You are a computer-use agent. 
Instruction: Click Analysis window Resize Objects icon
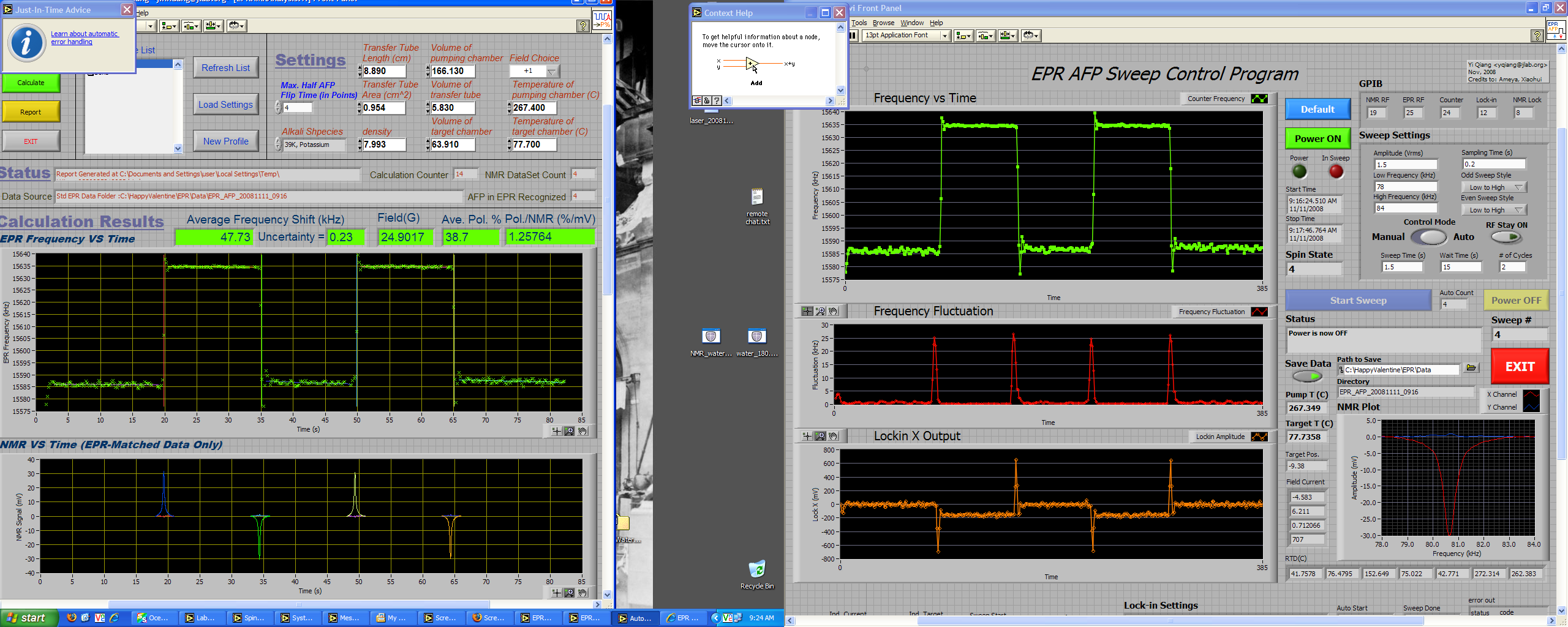213,26
